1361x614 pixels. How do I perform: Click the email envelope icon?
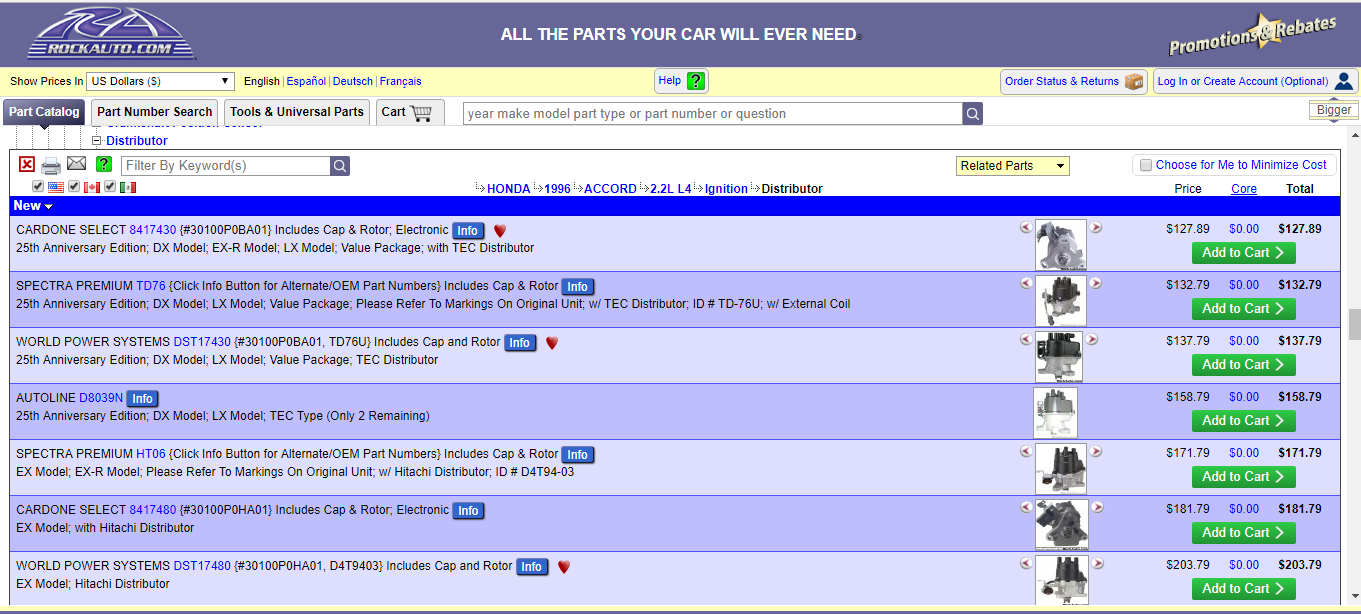coord(76,164)
